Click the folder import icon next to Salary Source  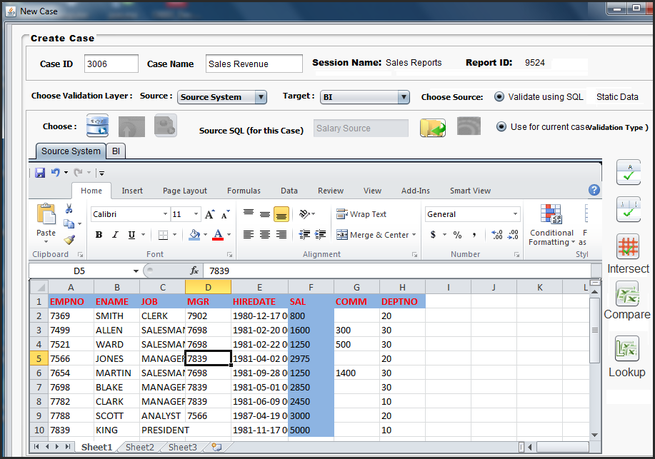click(433, 127)
